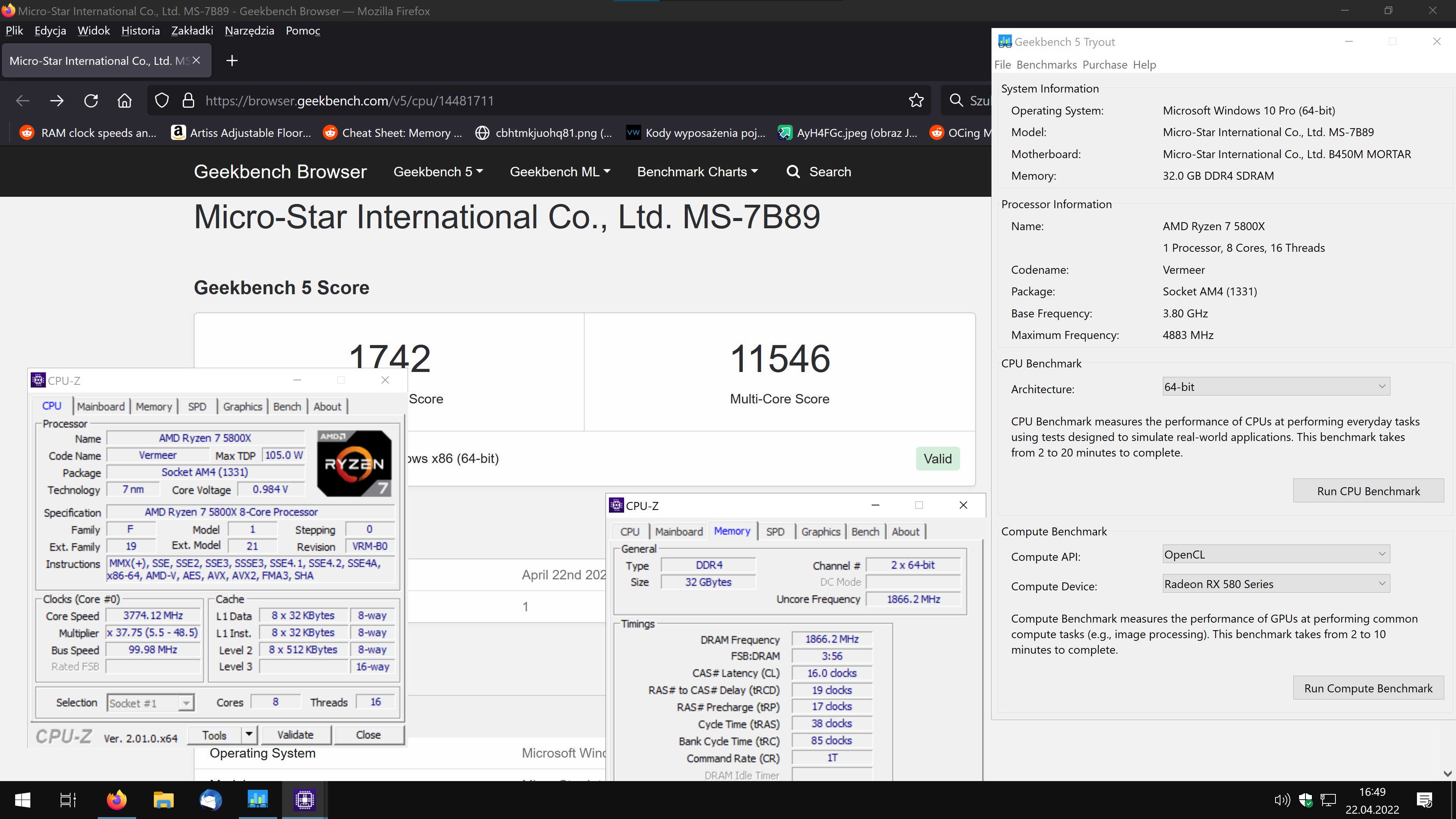The height and width of the screenshot is (819, 1456).
Task: Open the AyH4FGc.jpeg bookmark
Action: pyautogui.click(x=847, y=133)
